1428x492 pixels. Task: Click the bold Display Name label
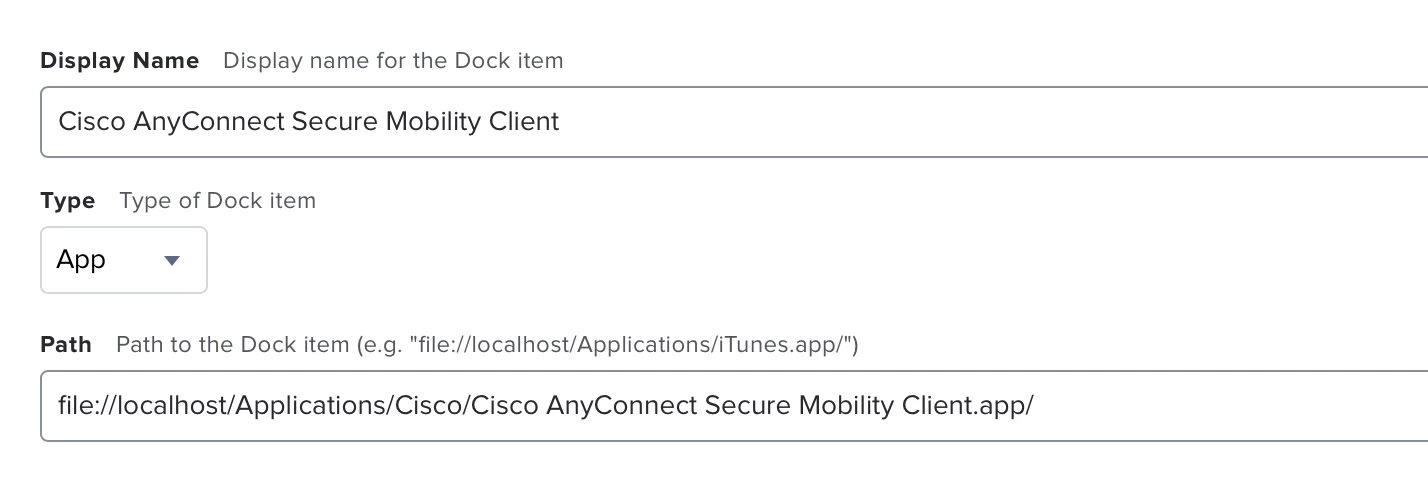pyautogui.click(x=119, y=61)
